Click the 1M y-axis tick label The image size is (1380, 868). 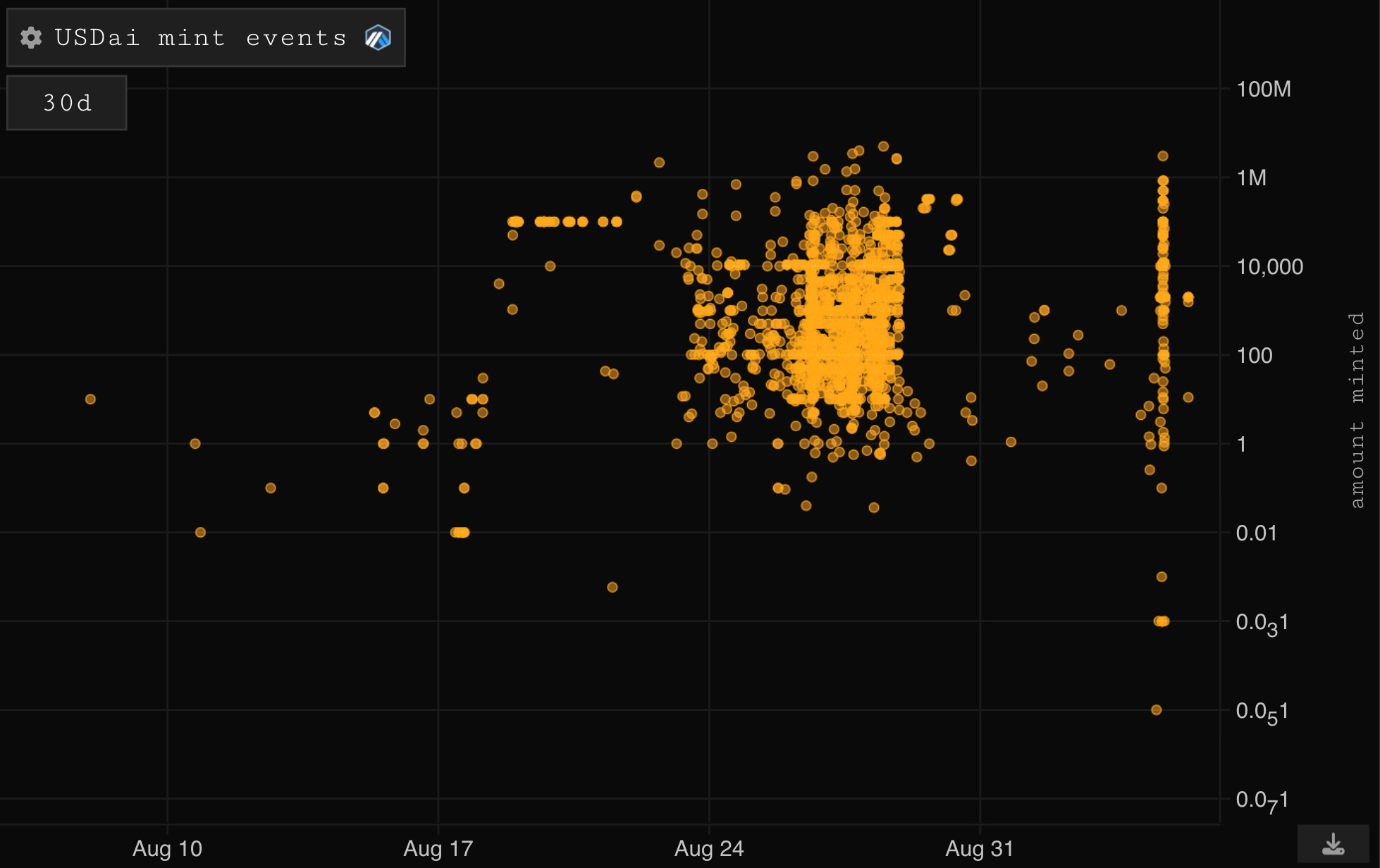coord(1252,178)
